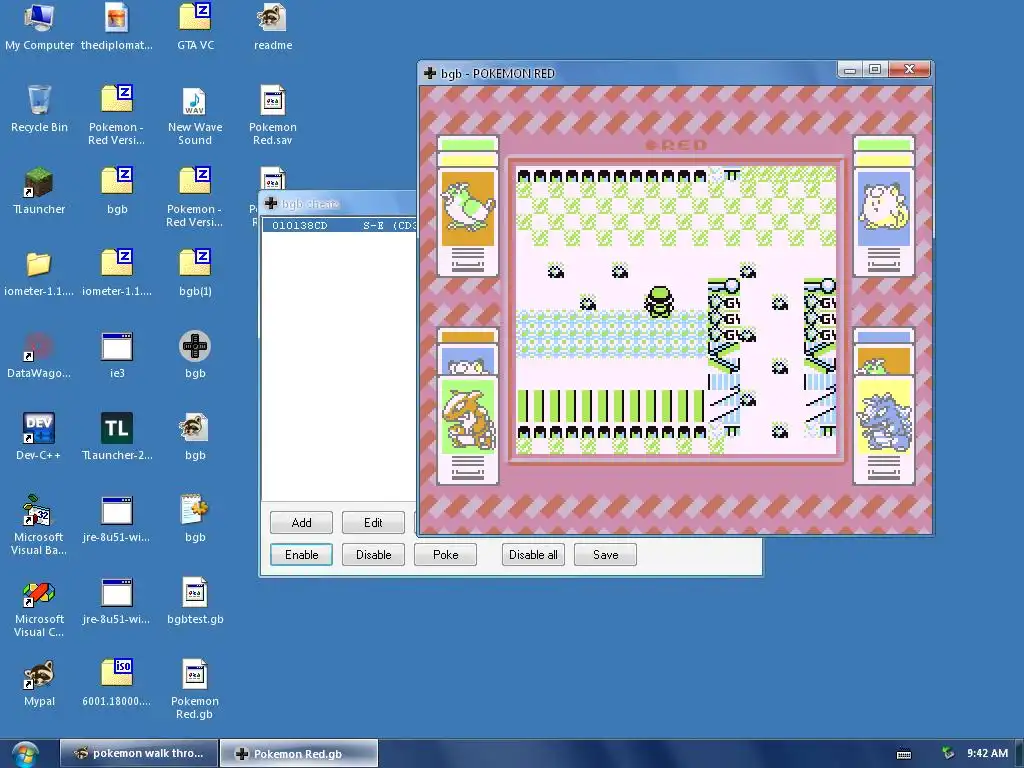Open the Windows Start orb
Screen dimensions: 1024x768
[x=25, y=753]
